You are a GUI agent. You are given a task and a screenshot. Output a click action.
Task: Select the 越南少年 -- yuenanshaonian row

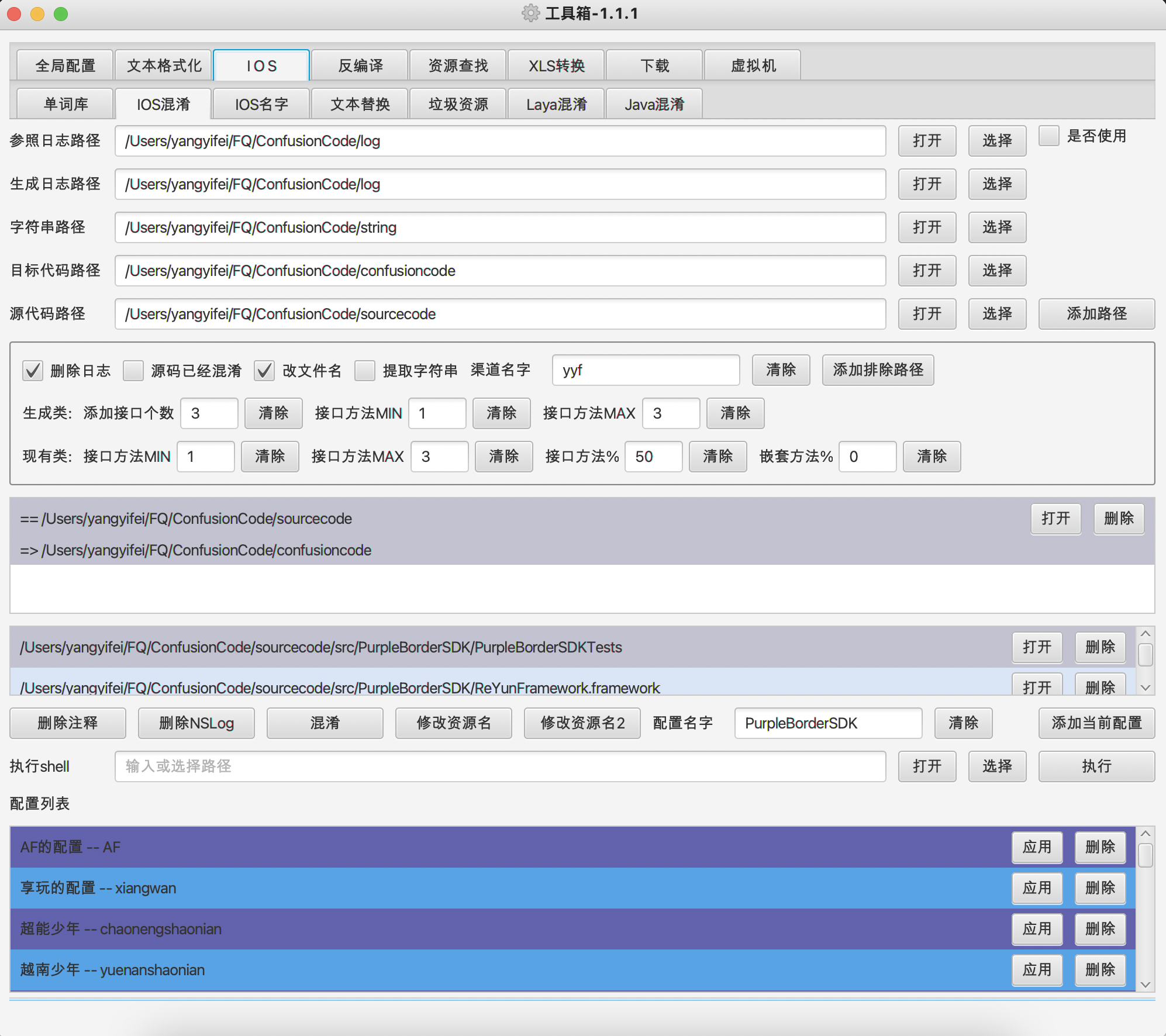pos(573,970)
